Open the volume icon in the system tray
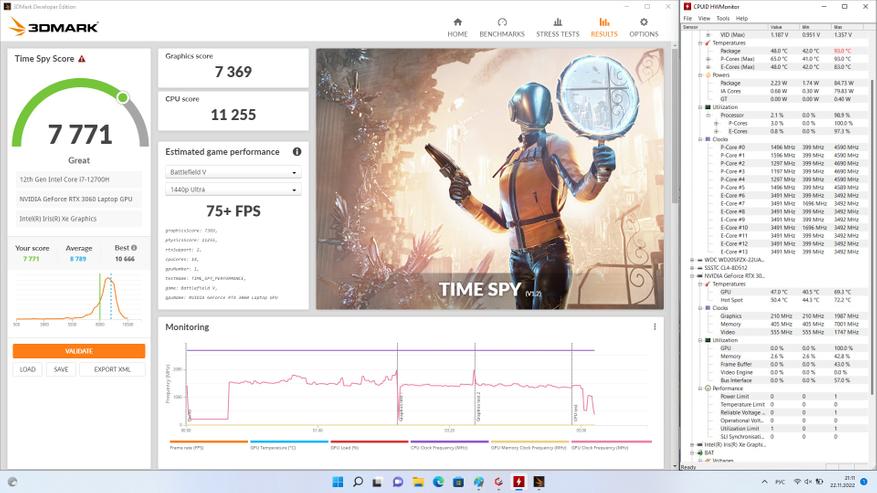Screen dimensions: 877x493 coord(808,482)
